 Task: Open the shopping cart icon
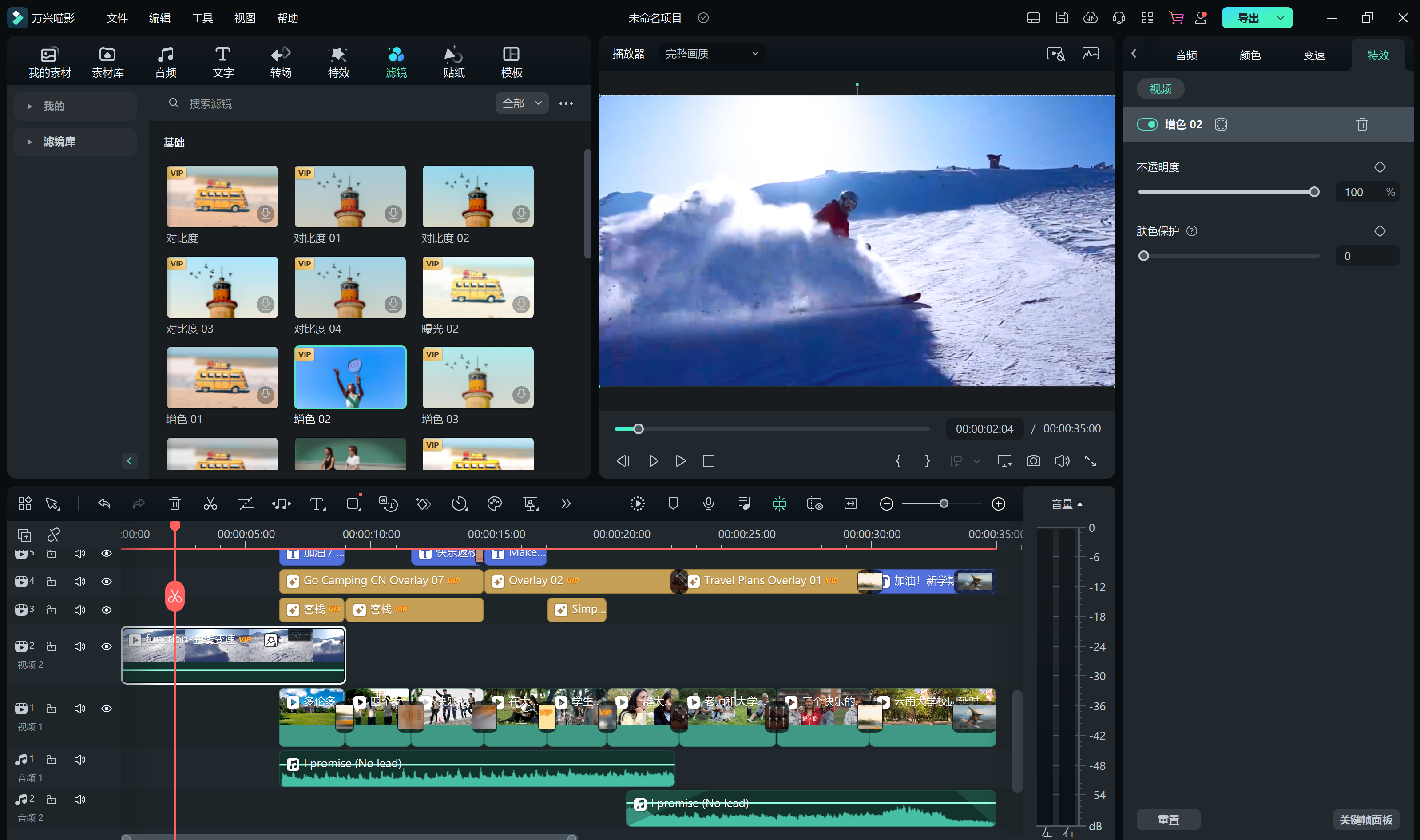click(1176, 18)
